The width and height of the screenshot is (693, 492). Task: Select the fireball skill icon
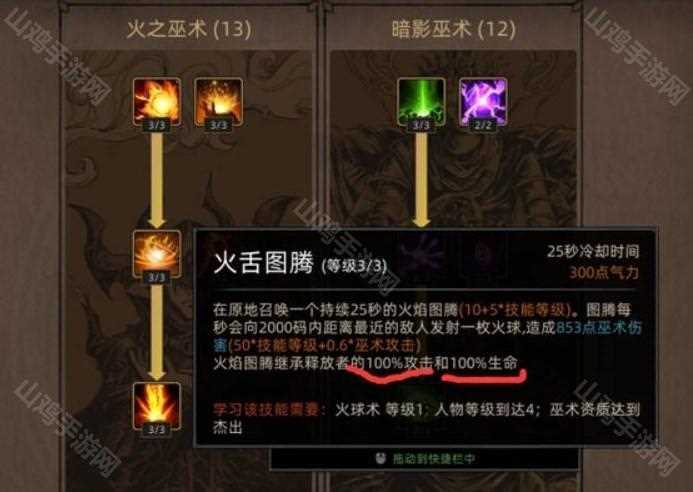click(157, 102)
